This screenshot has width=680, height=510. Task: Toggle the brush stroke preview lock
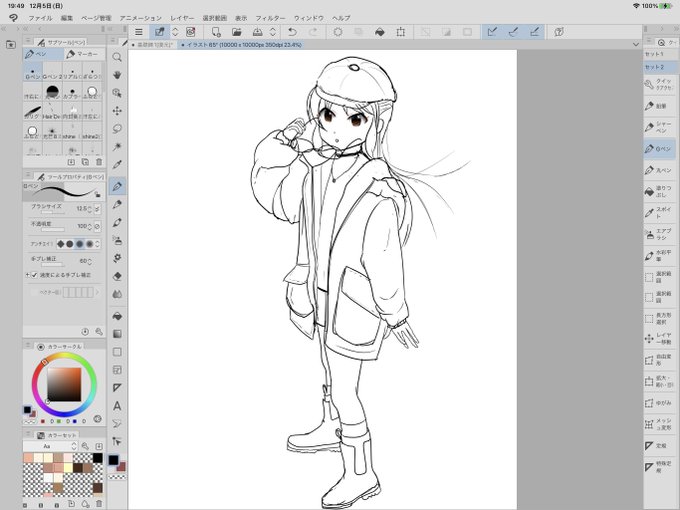98,194
